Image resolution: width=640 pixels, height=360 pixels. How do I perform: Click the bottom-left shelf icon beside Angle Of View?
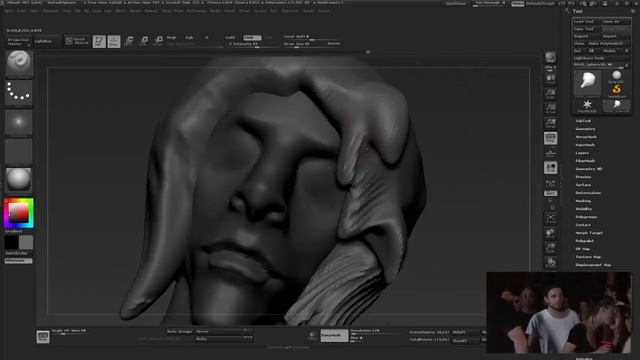click(43, 336)
